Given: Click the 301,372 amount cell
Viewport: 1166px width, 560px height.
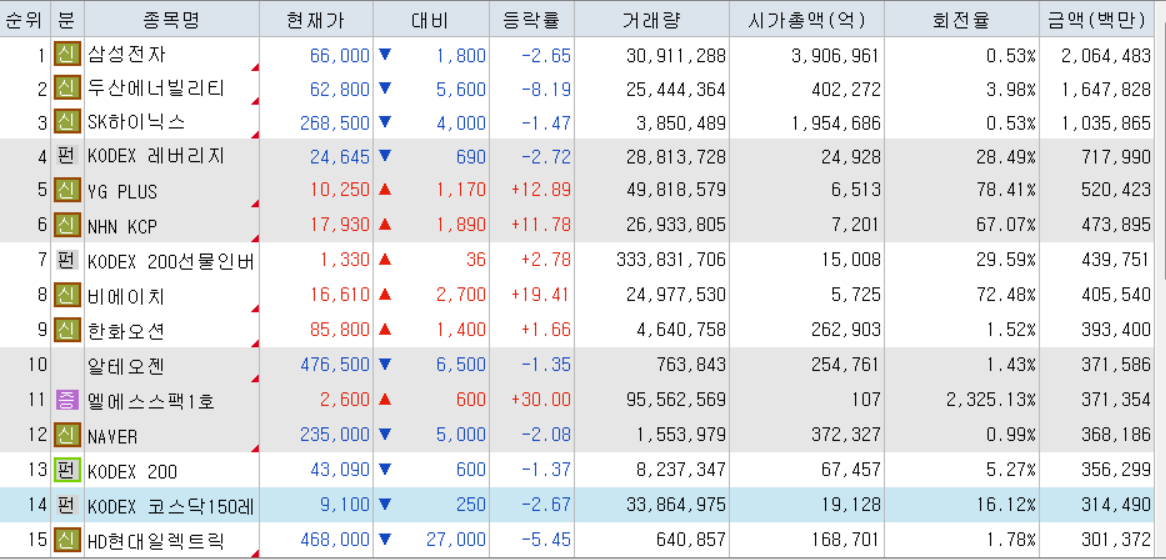Looking at the screenshot, I should [1115, 539].
